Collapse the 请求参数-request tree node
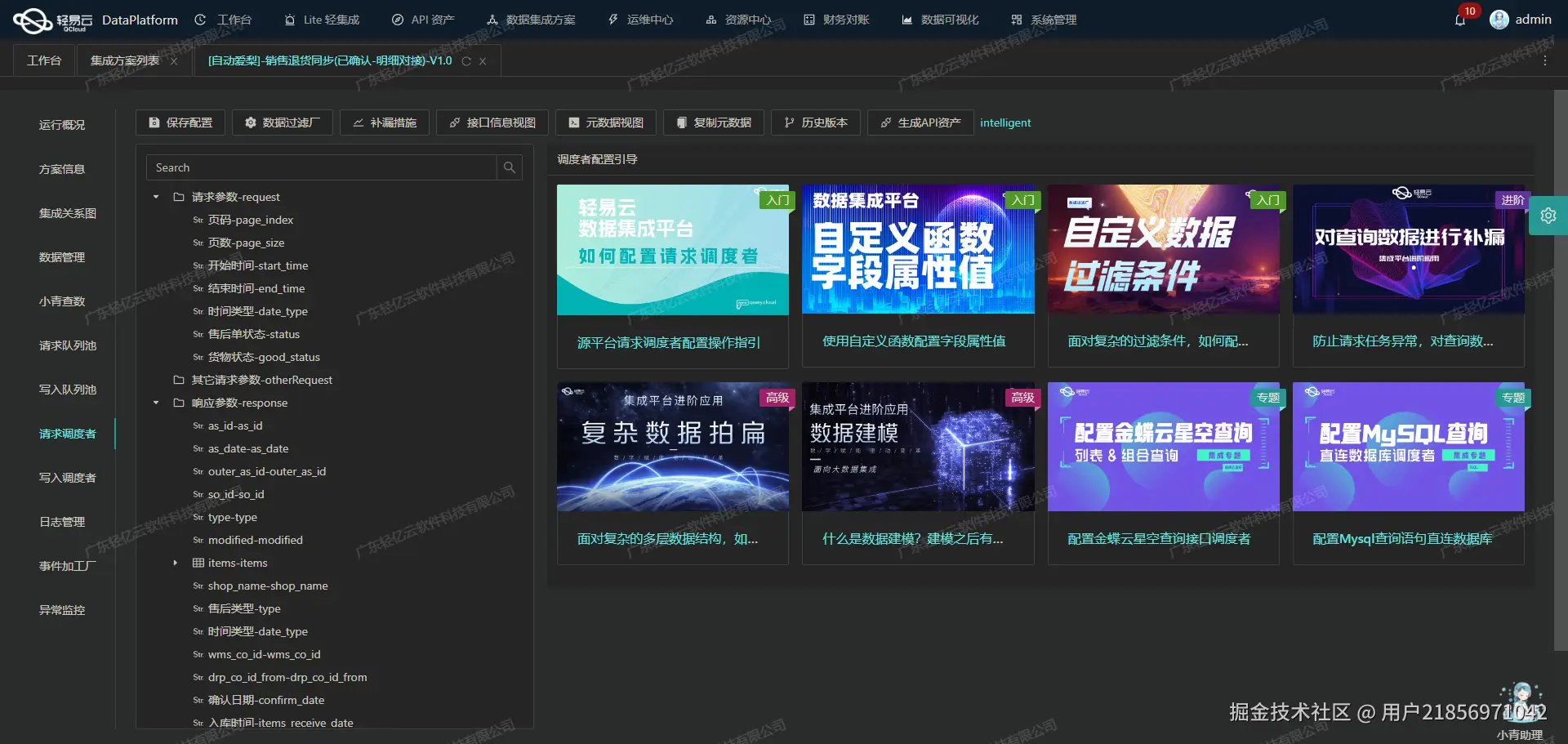 coord(155,197)
